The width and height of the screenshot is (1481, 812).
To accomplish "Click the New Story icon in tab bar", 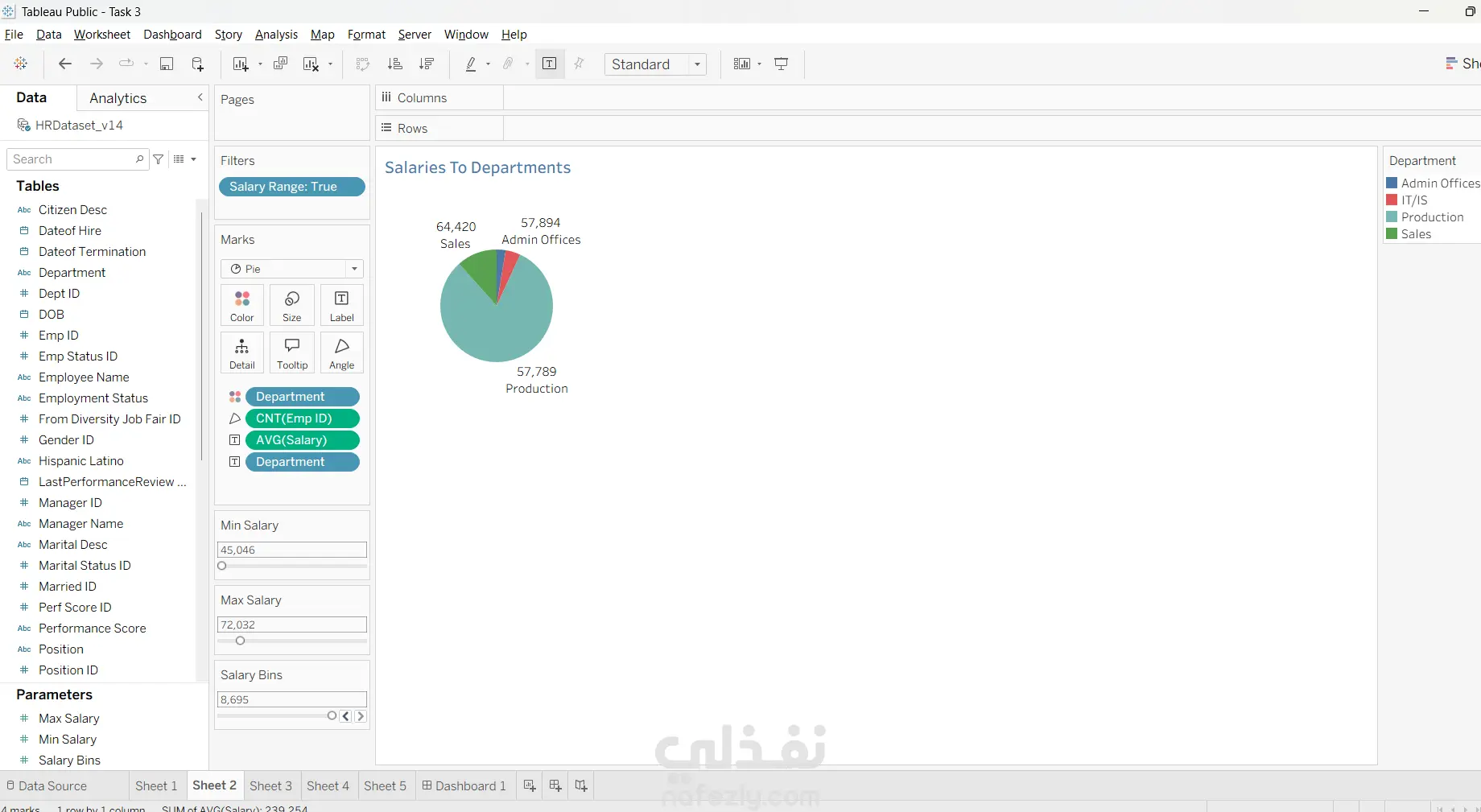I will 581,785.
